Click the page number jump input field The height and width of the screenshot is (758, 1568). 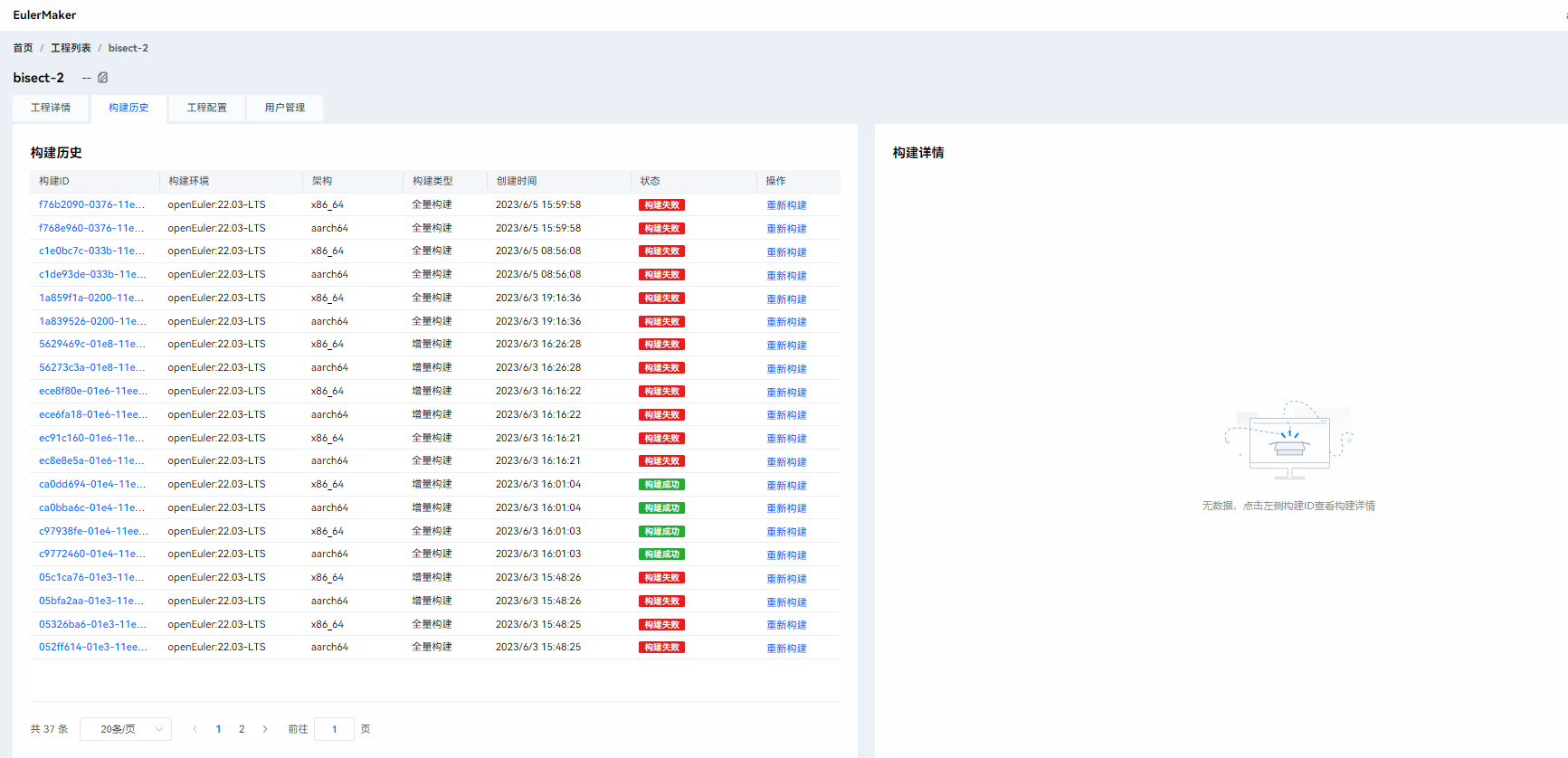(334, 729)
